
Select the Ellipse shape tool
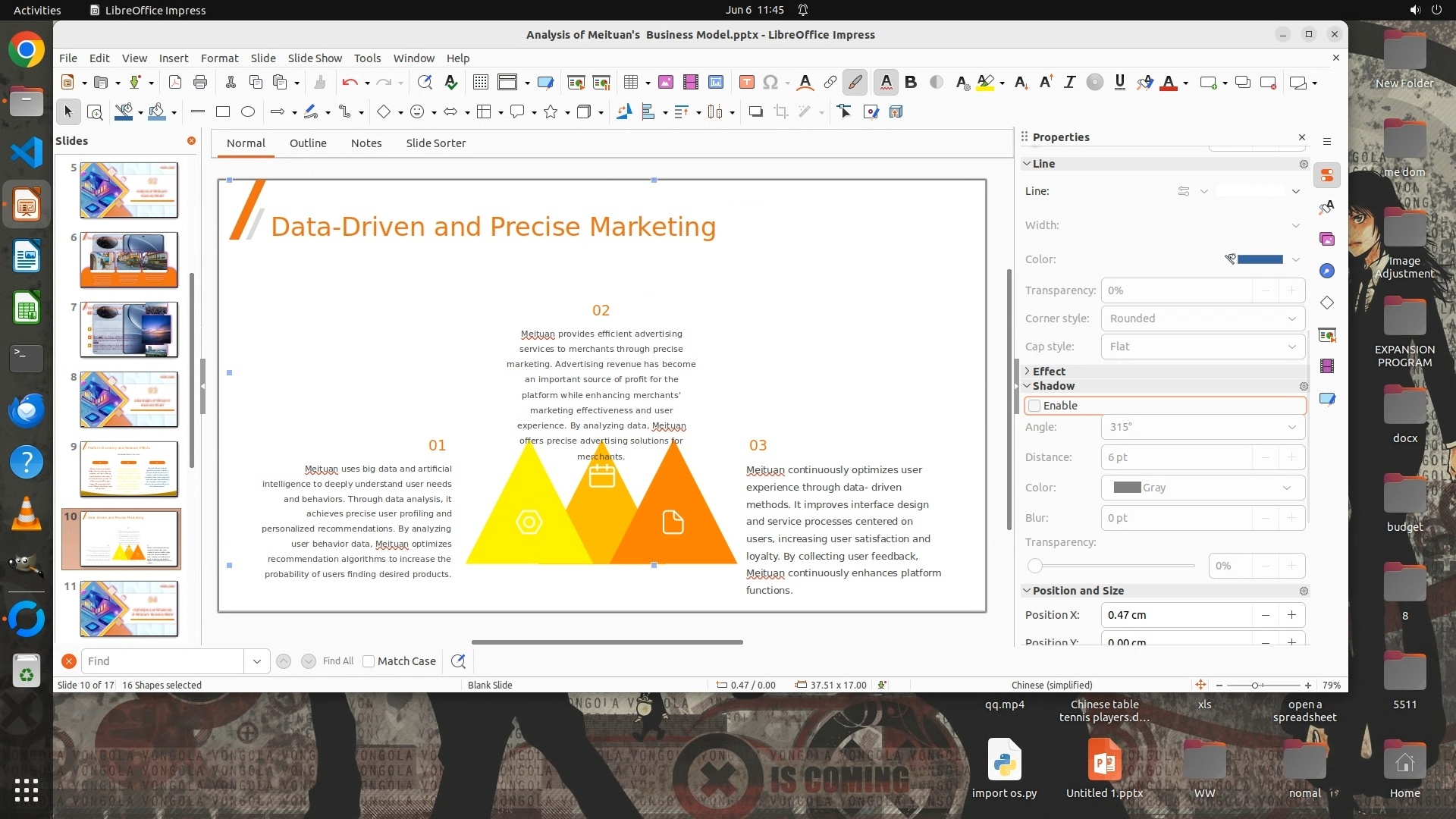[248, 112]
